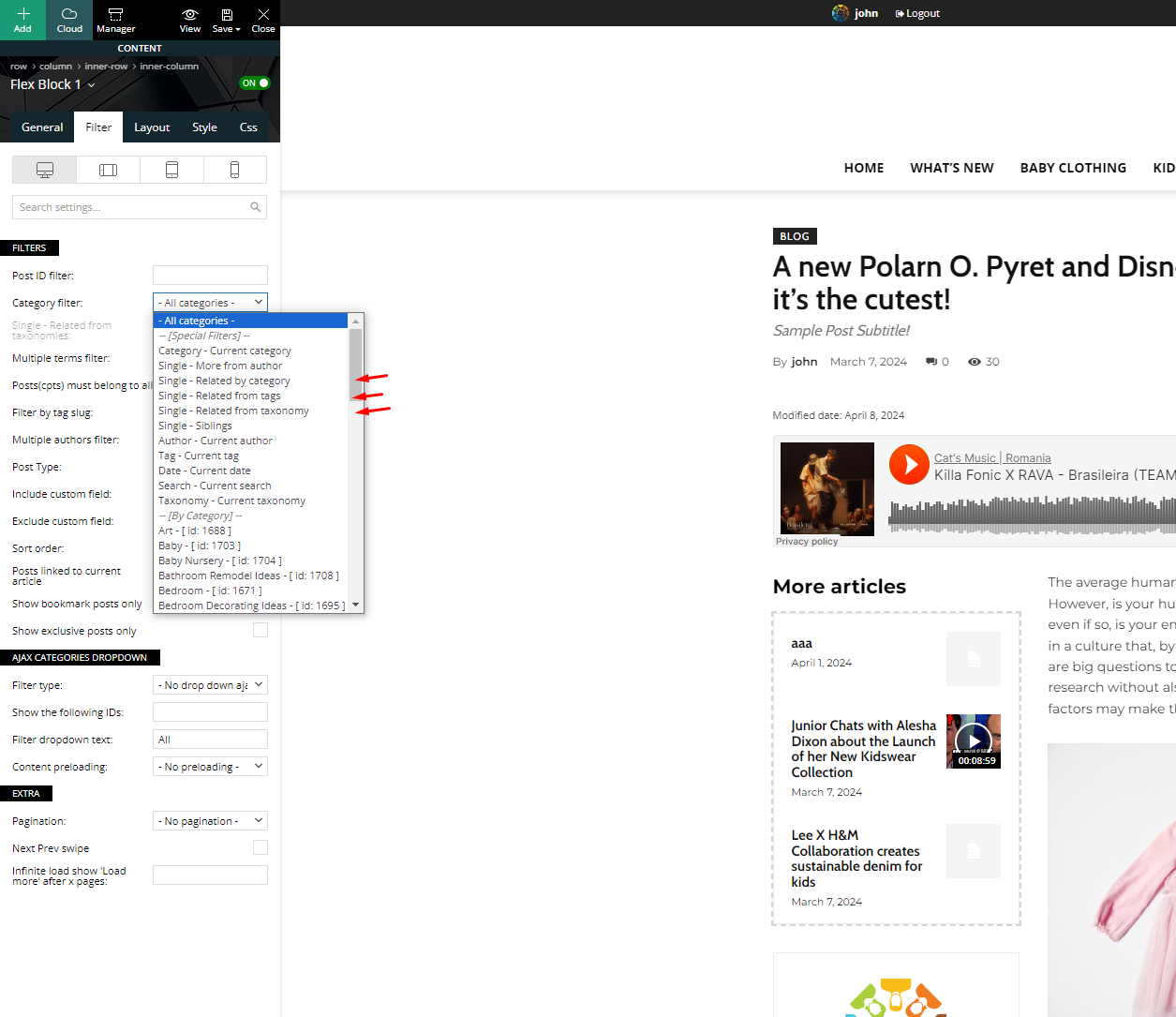Select 'Art - [ id: 1688 ]' category
The height and width of the screenshot is (1017, 1176).
click(x=251, y=531)
